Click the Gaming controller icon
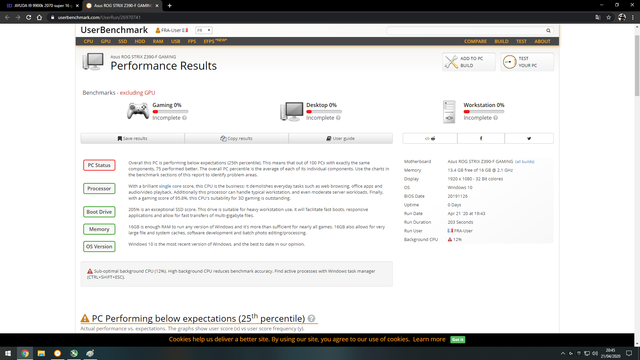The width and height of the screenshot is (640, 360). [x=138, y=111]
